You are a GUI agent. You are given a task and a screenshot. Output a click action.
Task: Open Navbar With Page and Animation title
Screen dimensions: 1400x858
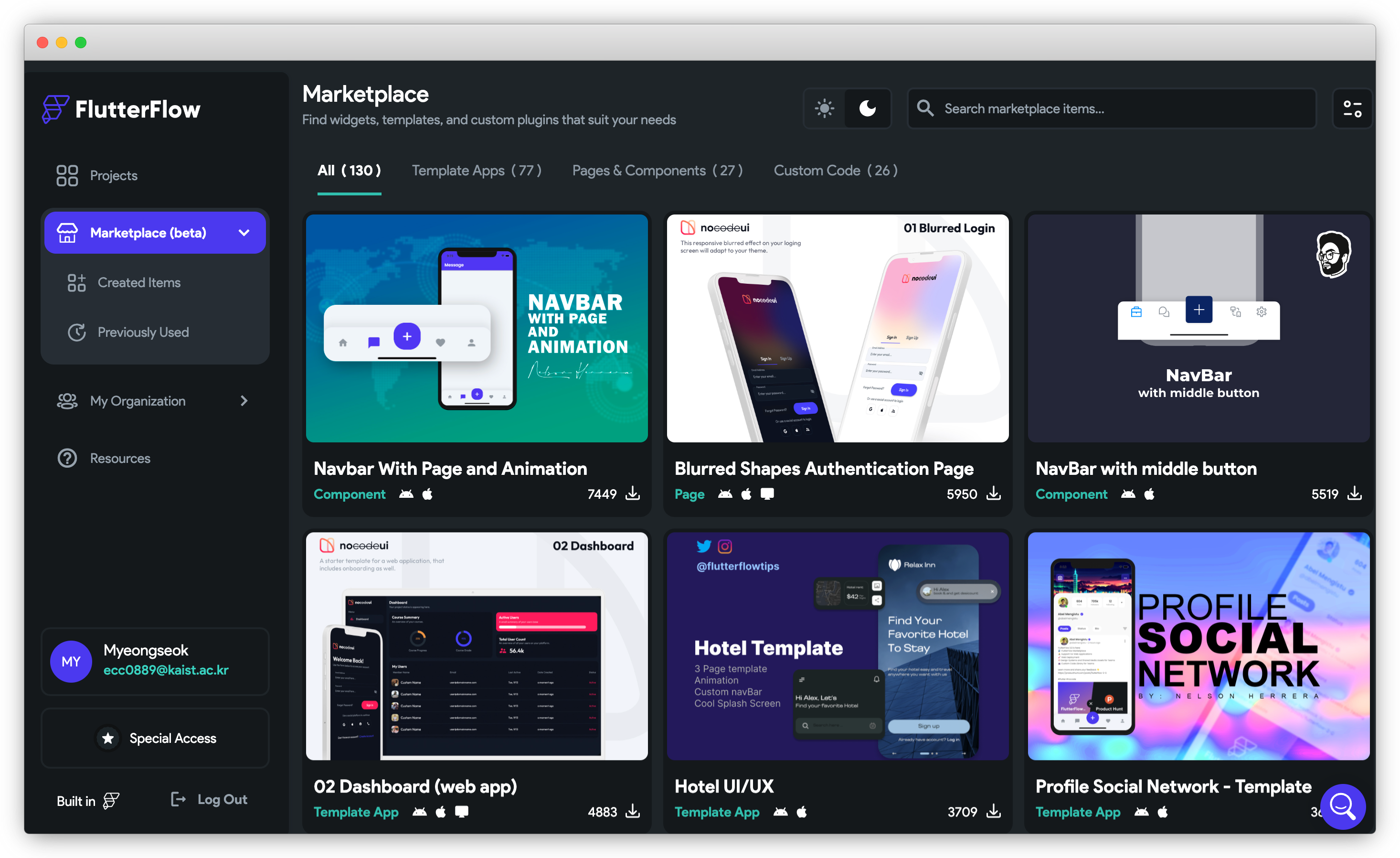[x=450, y=469]
